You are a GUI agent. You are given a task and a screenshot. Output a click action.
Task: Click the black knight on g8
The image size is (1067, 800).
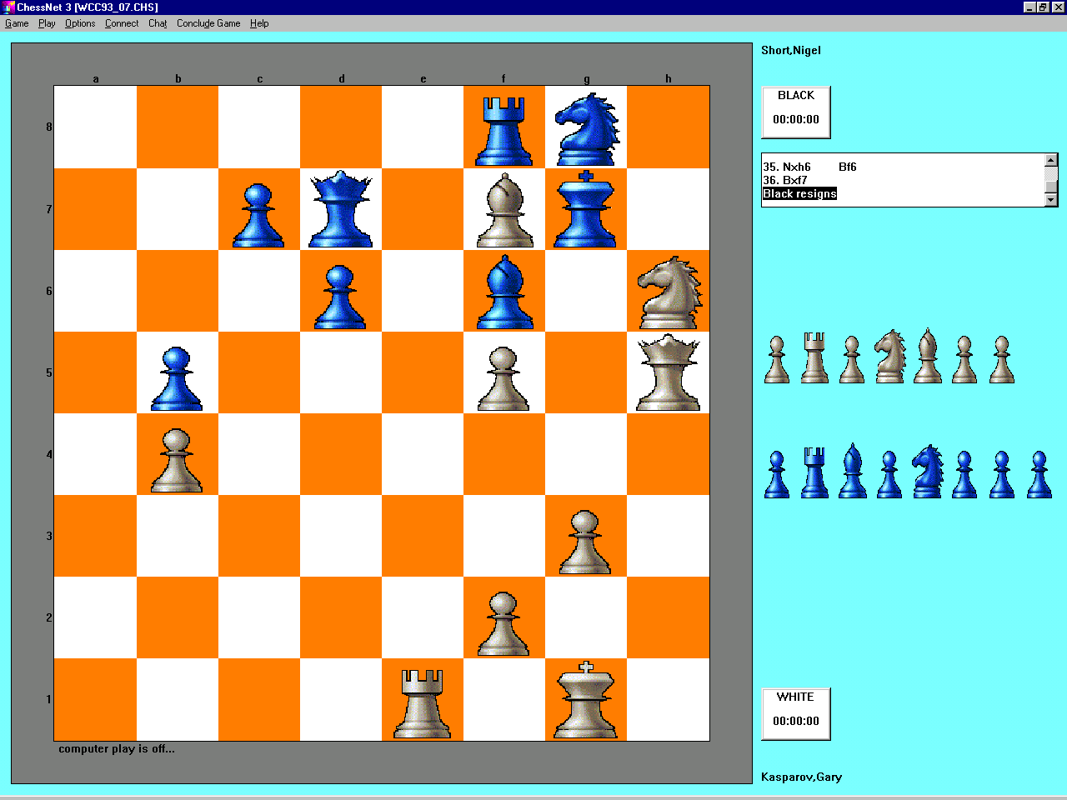click(x=585, y=128)
